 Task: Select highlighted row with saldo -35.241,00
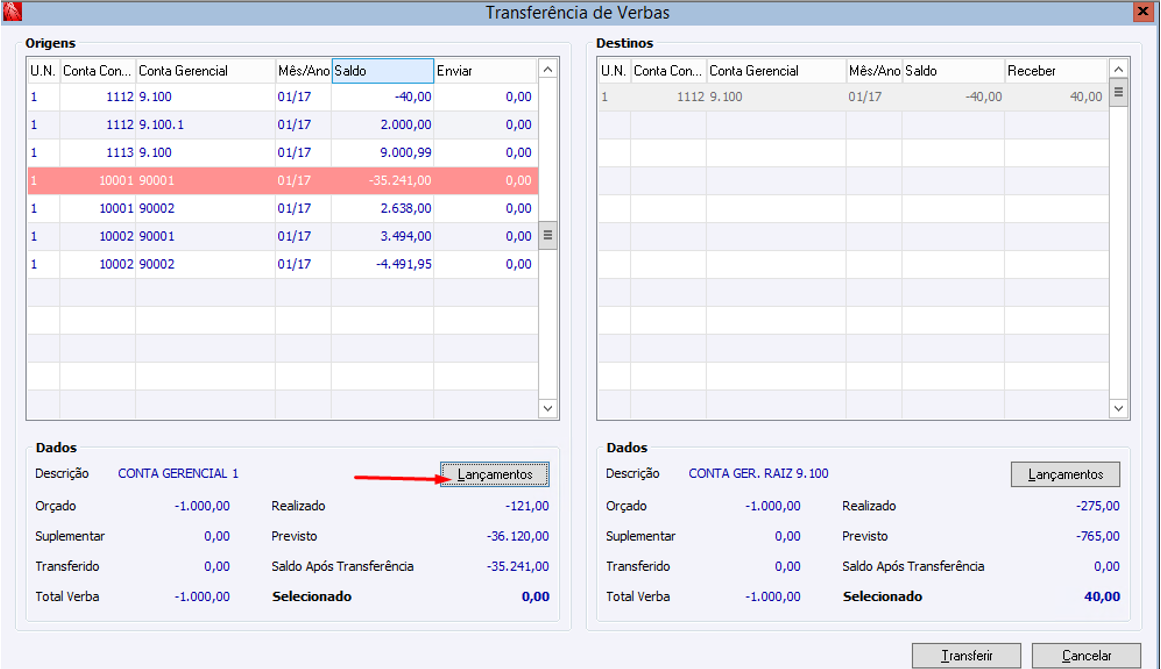pyautogui.click(x=282, y=181)
